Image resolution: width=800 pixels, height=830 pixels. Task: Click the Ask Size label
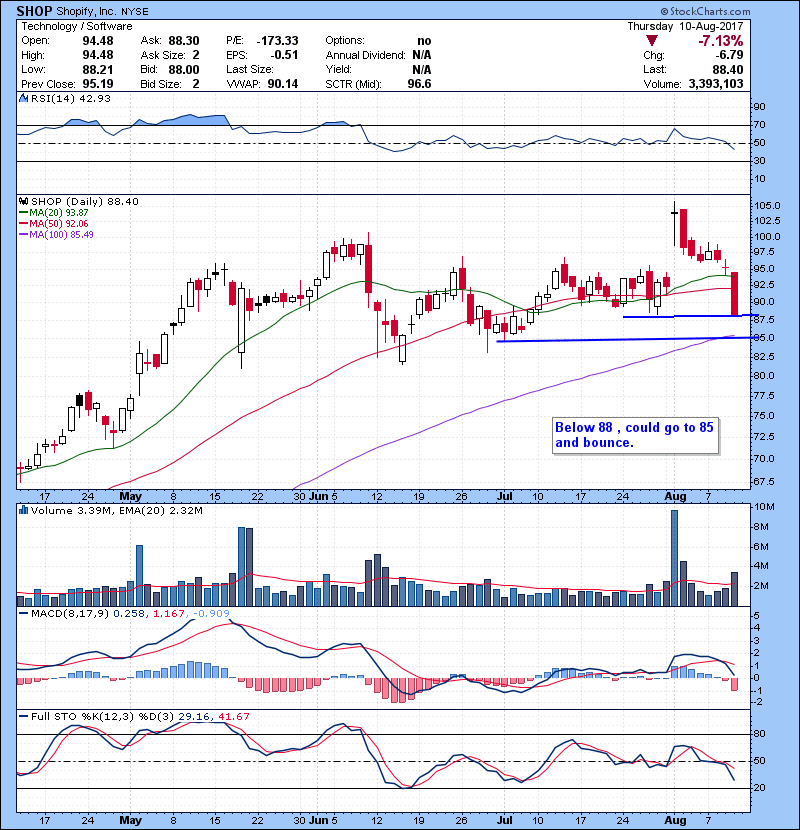click(163, 55)
